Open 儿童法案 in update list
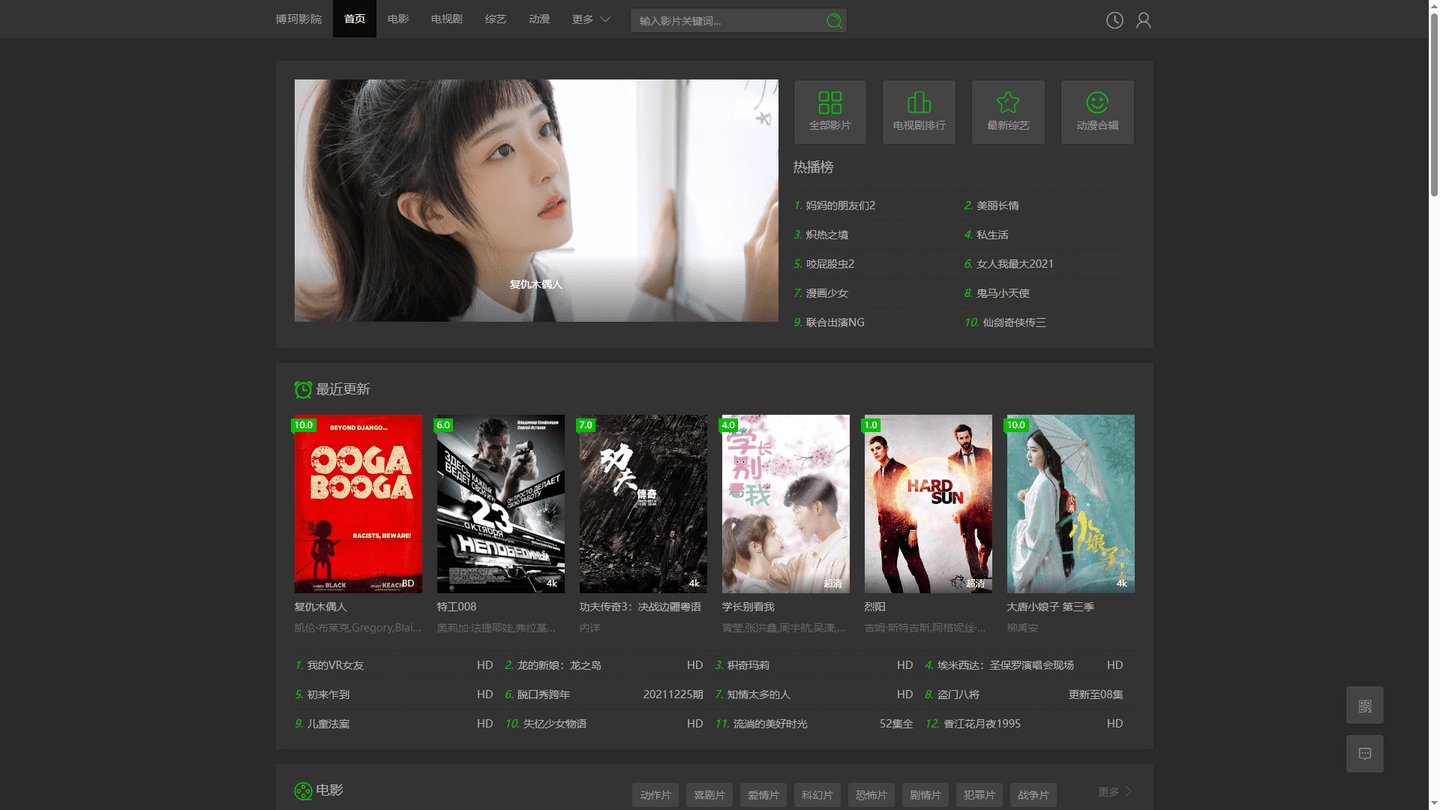 [x=328, y=723]
